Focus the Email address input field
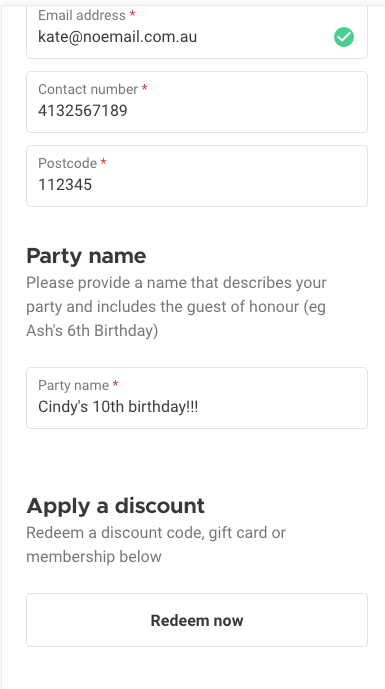This screenshot has height=689, width=385. [x=197, y=31]
